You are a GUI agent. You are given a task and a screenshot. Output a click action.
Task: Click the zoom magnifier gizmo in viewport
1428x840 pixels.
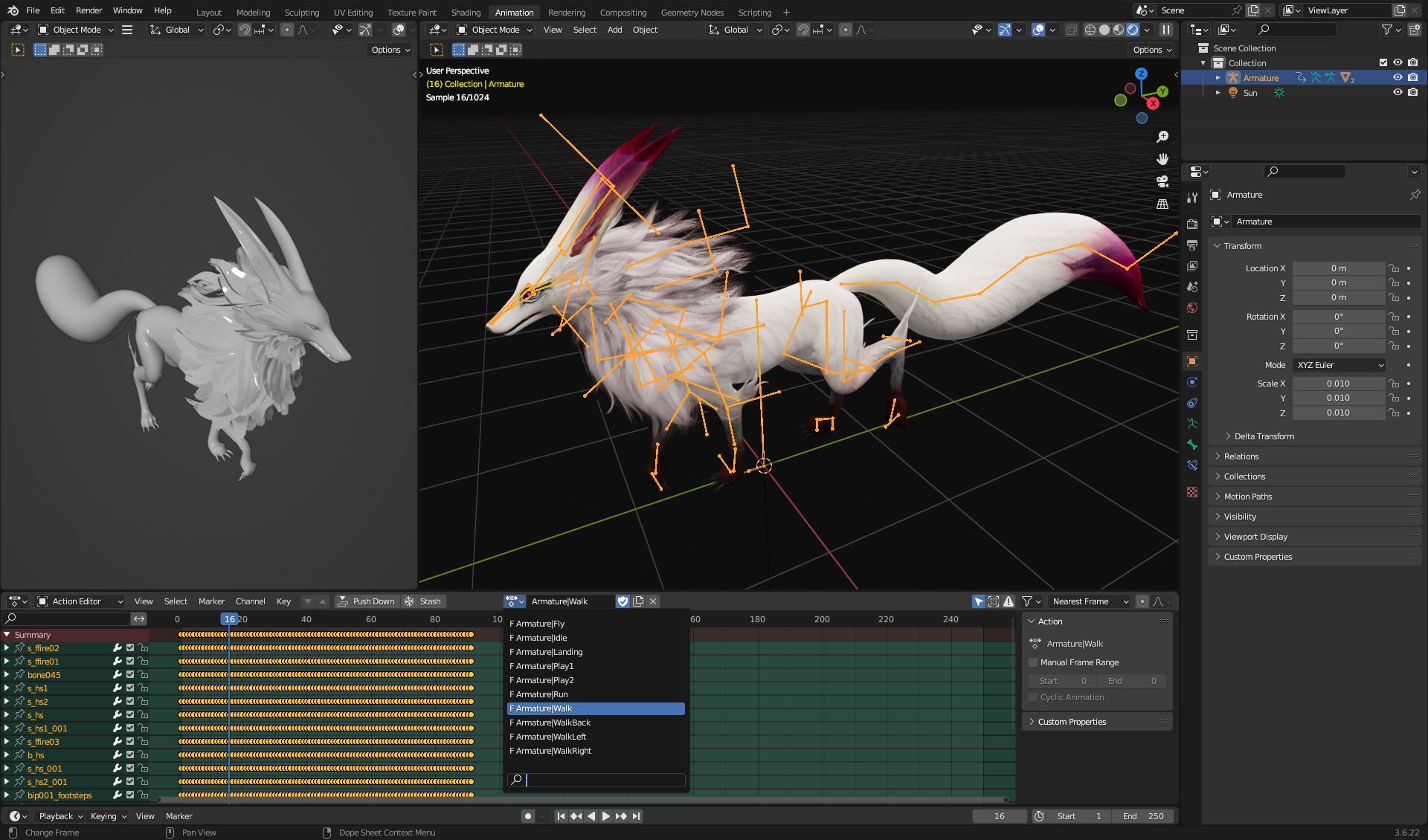pos(1162,137)
